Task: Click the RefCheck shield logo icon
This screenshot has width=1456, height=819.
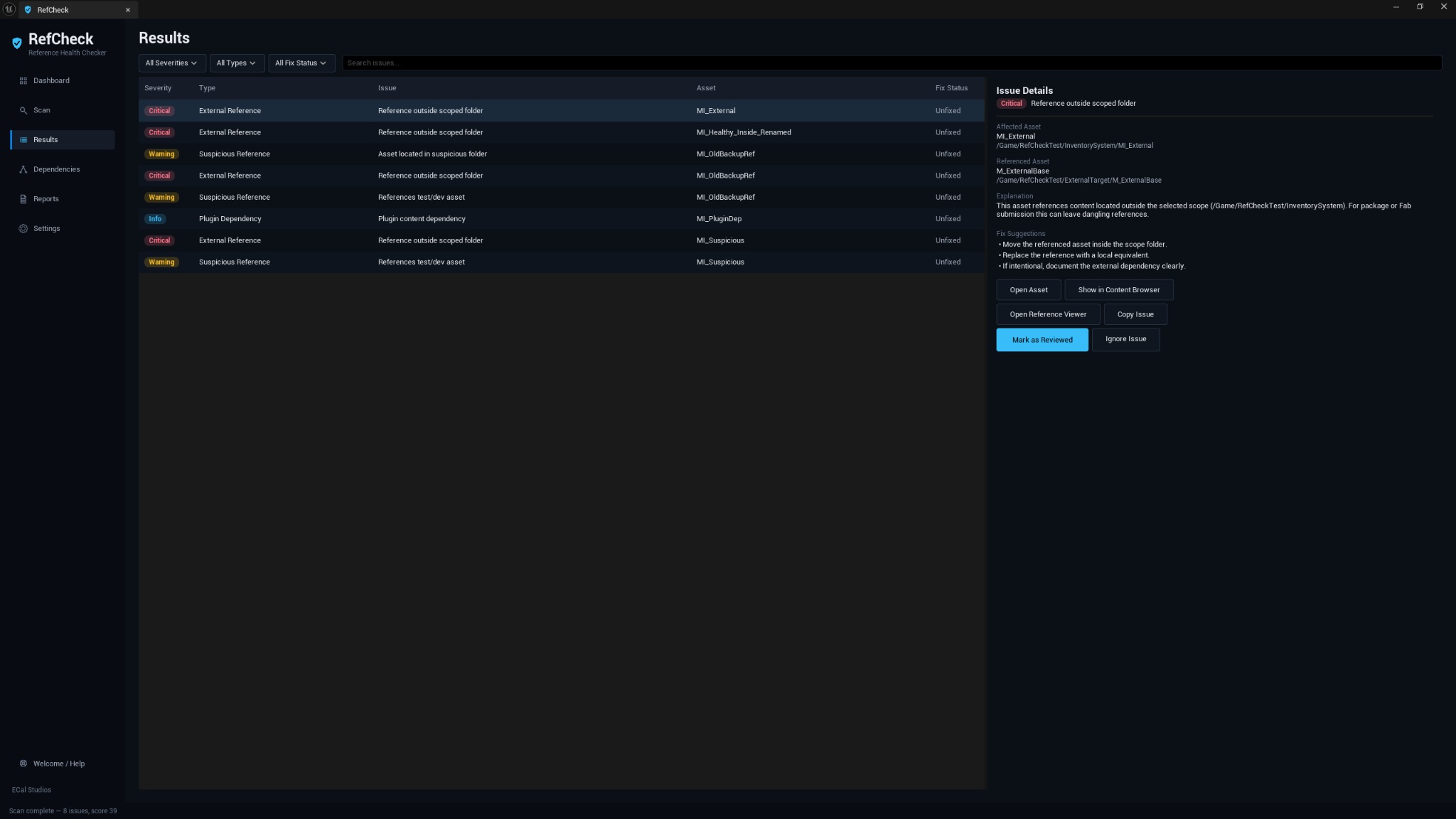Action: pos(17,43)
